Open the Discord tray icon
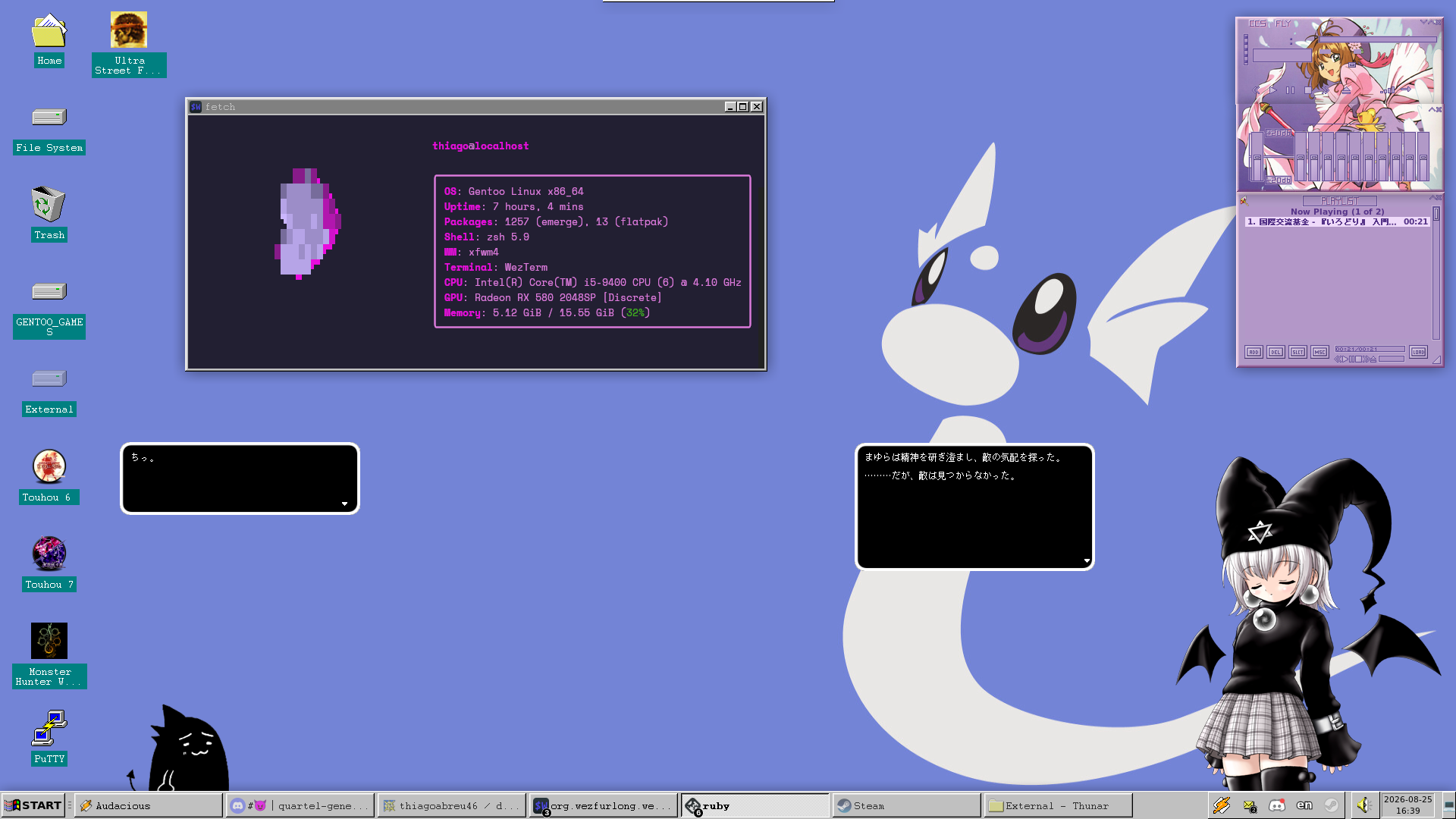This screenshot has width=1456, height=819. 1277,805
